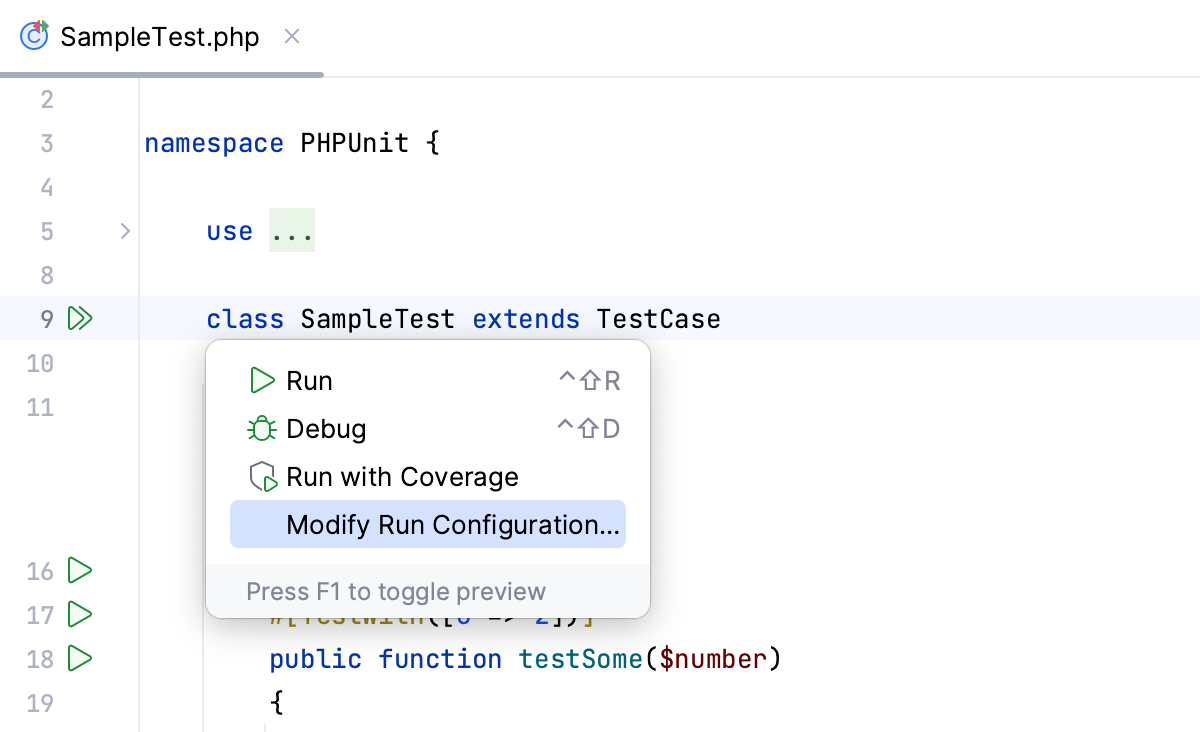Click the Press F1 to toggle preview hint
Viewport: 1200px width, 732px height.
point(397,591)
